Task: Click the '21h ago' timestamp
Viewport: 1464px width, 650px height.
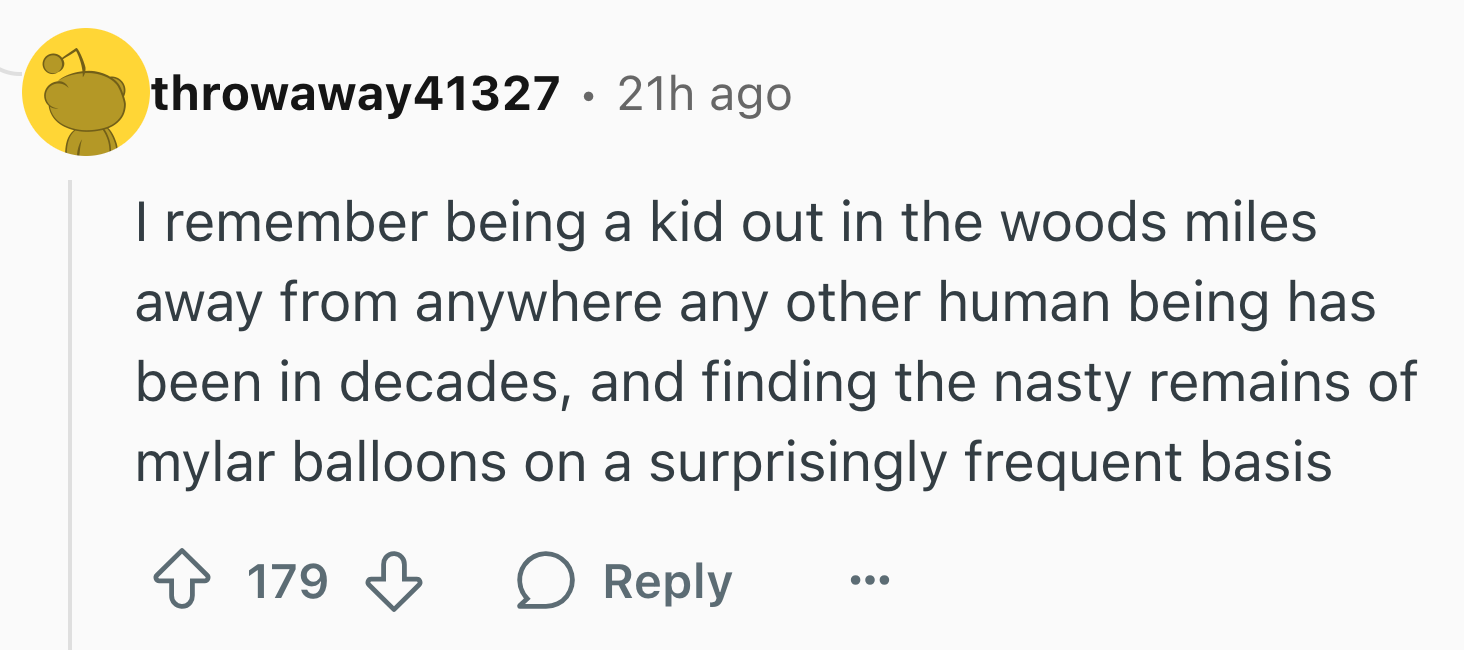Action: 704,94
